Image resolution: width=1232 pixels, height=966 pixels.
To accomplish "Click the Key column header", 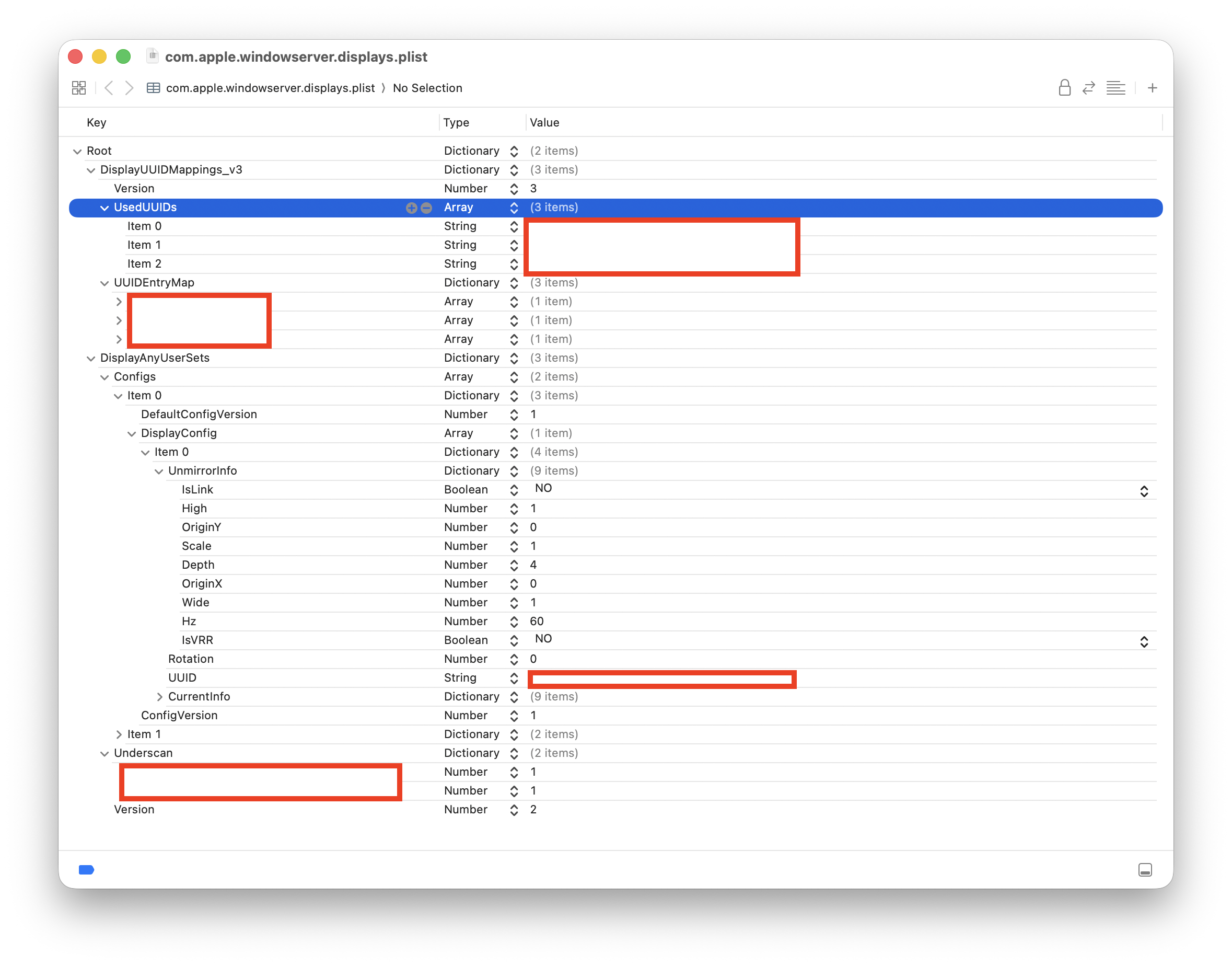I will [97, 122].
